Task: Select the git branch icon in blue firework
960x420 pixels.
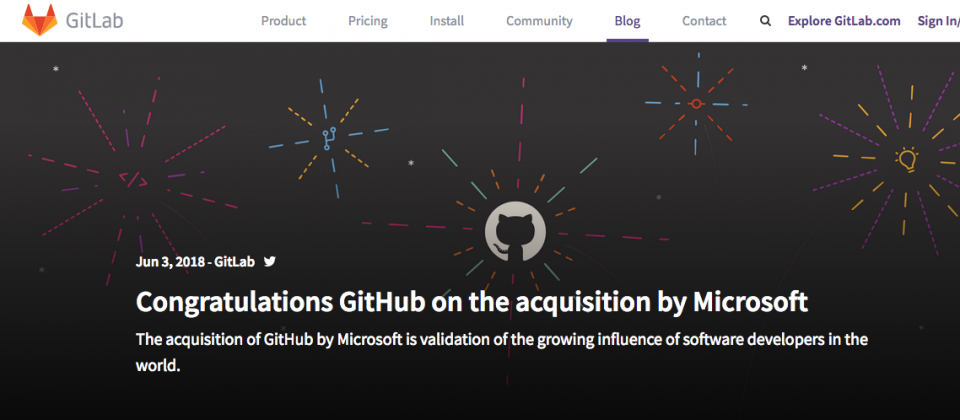Action: coord(329,139)
